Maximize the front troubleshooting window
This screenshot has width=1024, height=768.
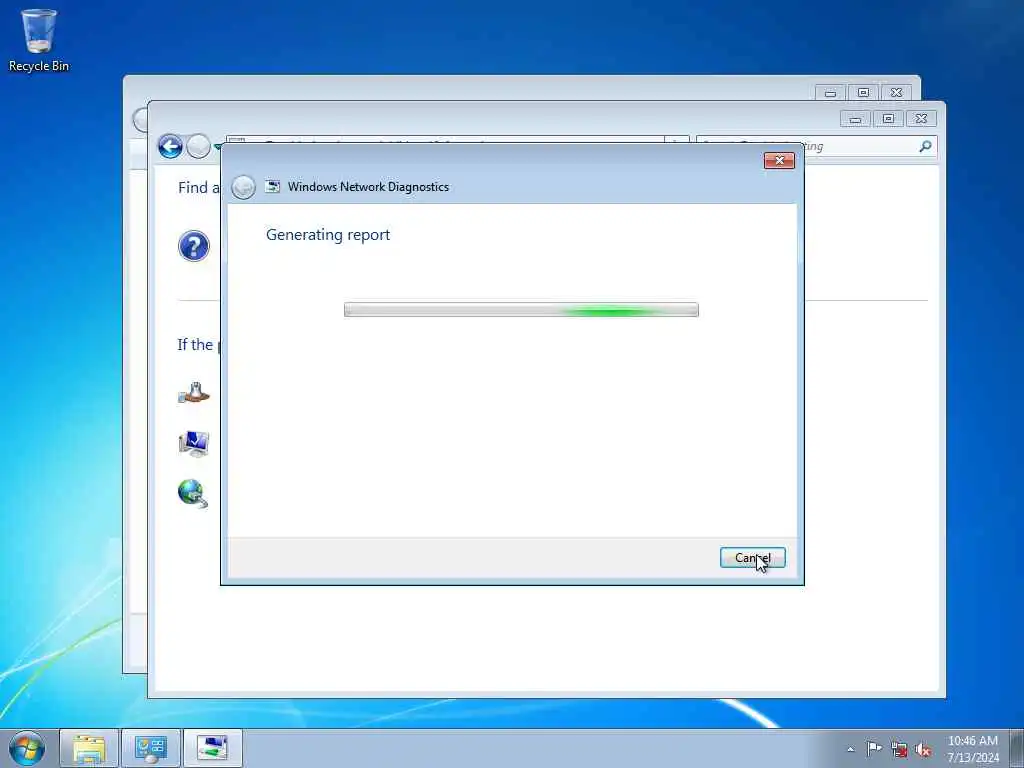pyautogui.click(x=888, y=119)
